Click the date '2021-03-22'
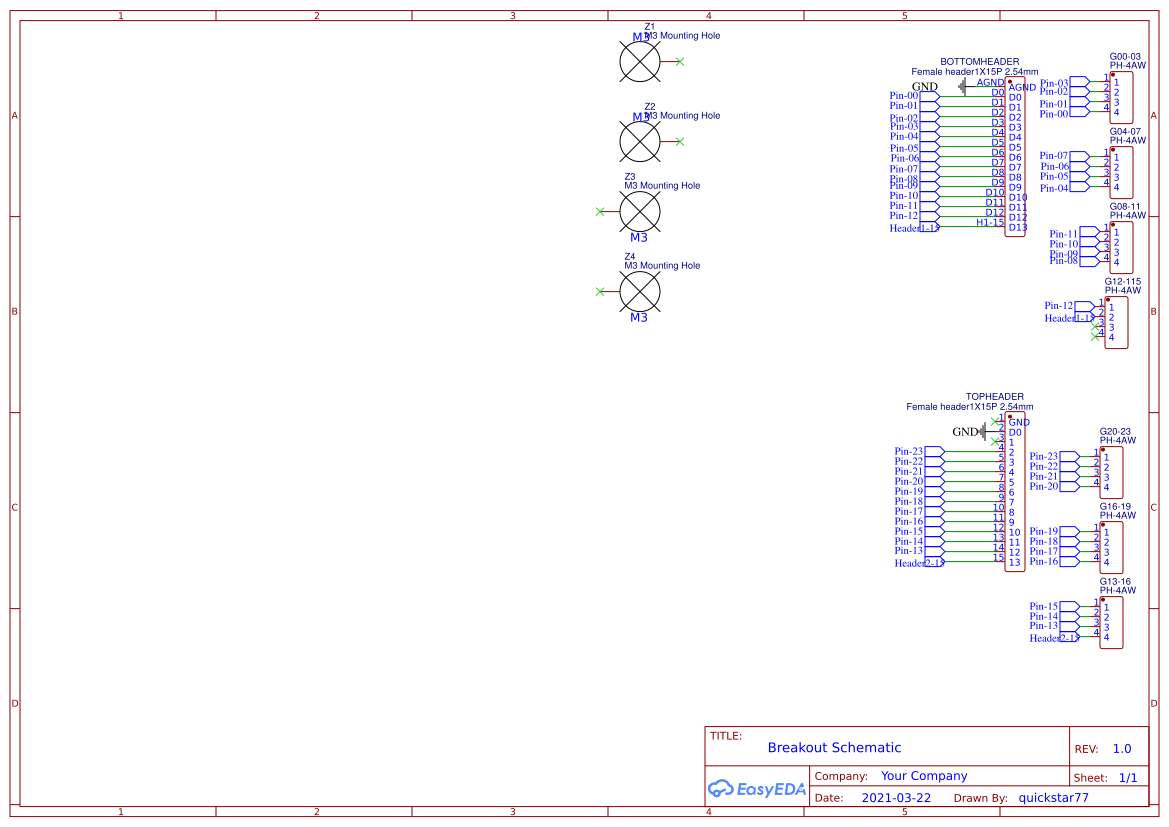The image size is (1169, 827). click(x=896, y=798)
